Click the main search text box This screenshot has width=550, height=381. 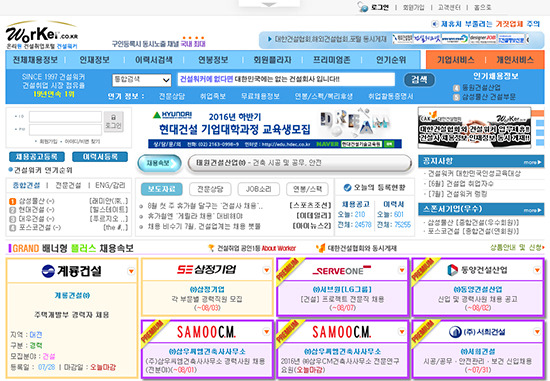(286, 79)
